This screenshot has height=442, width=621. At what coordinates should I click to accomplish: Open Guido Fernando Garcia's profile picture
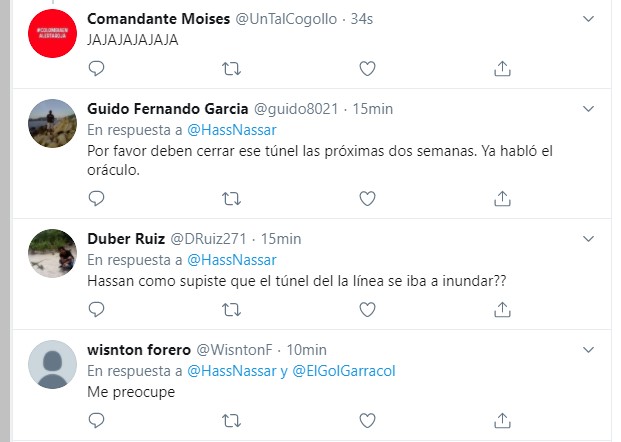[x=52, y=123]
